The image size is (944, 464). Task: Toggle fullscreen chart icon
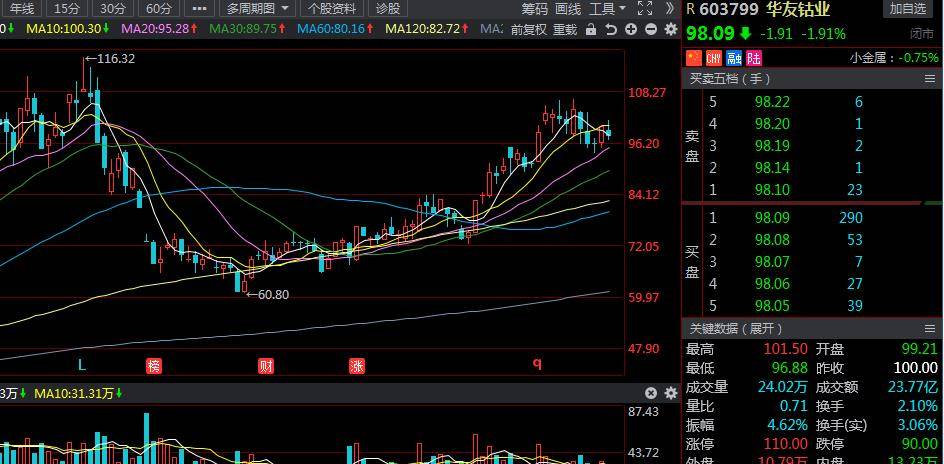tap(645, 8)
